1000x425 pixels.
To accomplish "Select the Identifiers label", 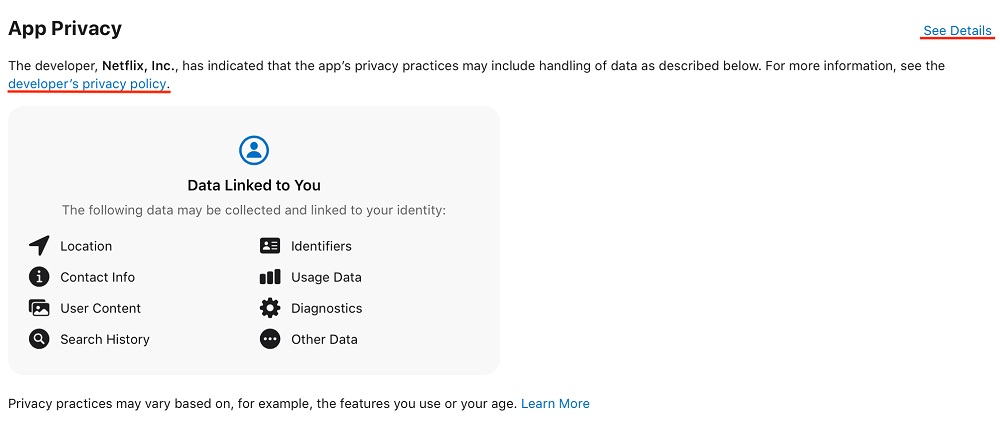I will point(321,246).
